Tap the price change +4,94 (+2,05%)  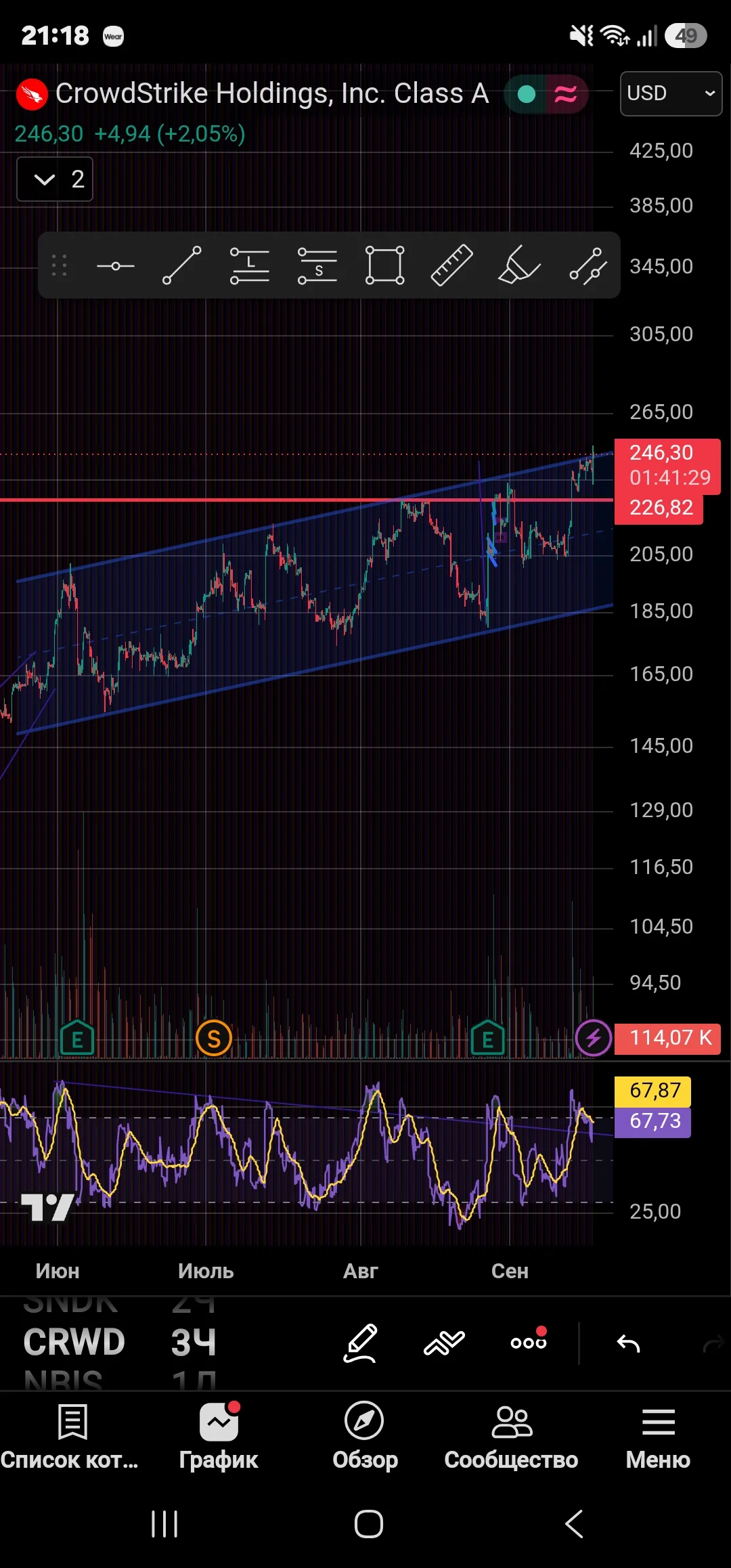coord(170,134)
